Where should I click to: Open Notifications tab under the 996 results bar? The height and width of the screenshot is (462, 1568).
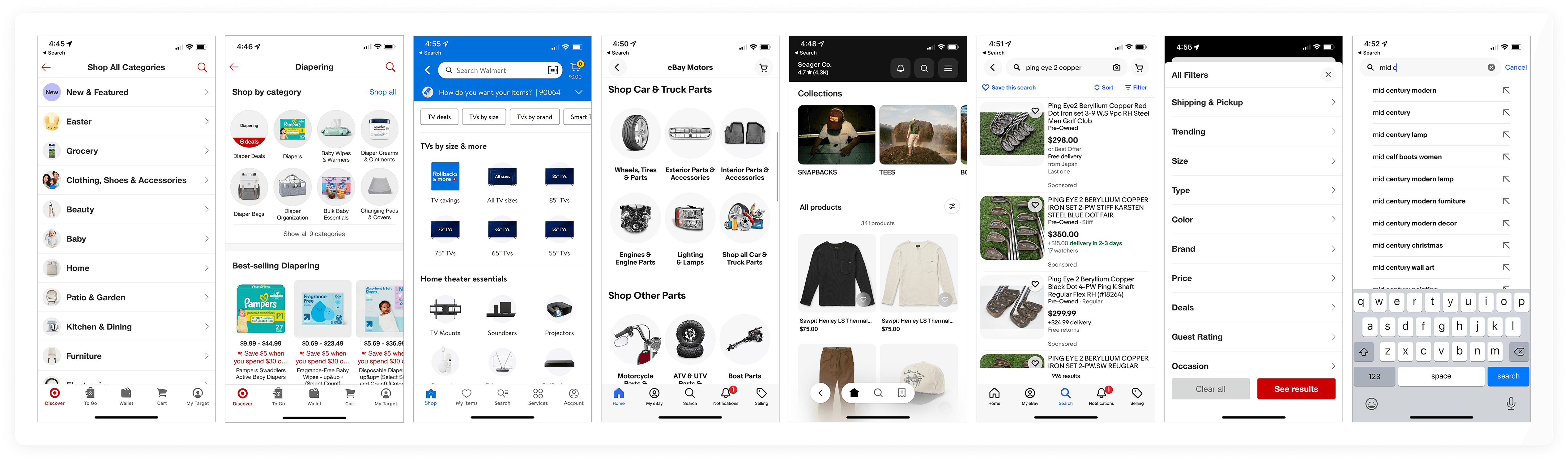click(1101, 396)
